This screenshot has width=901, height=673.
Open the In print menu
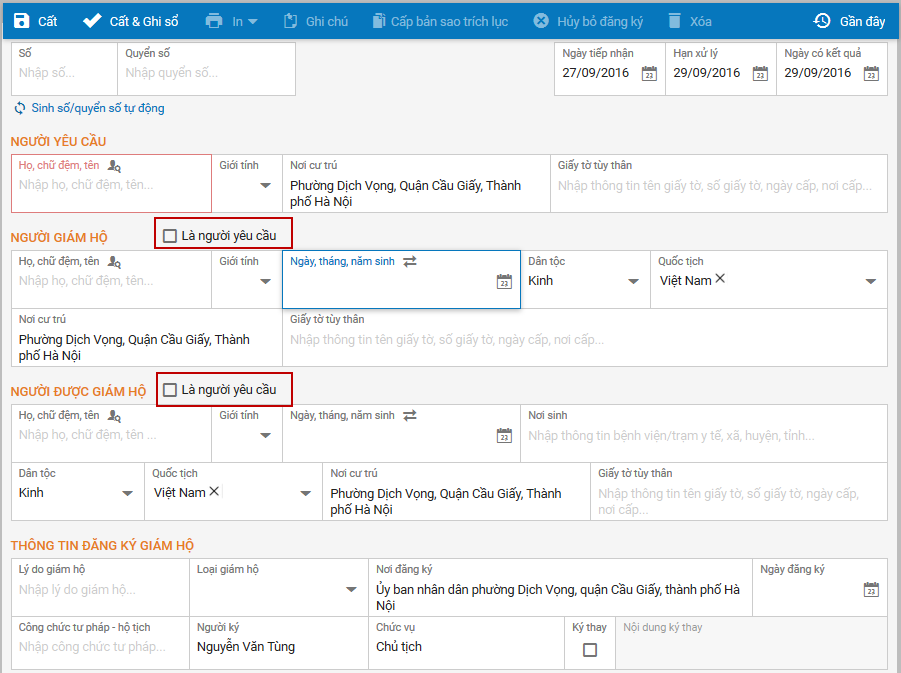click(x=231, y=21)
